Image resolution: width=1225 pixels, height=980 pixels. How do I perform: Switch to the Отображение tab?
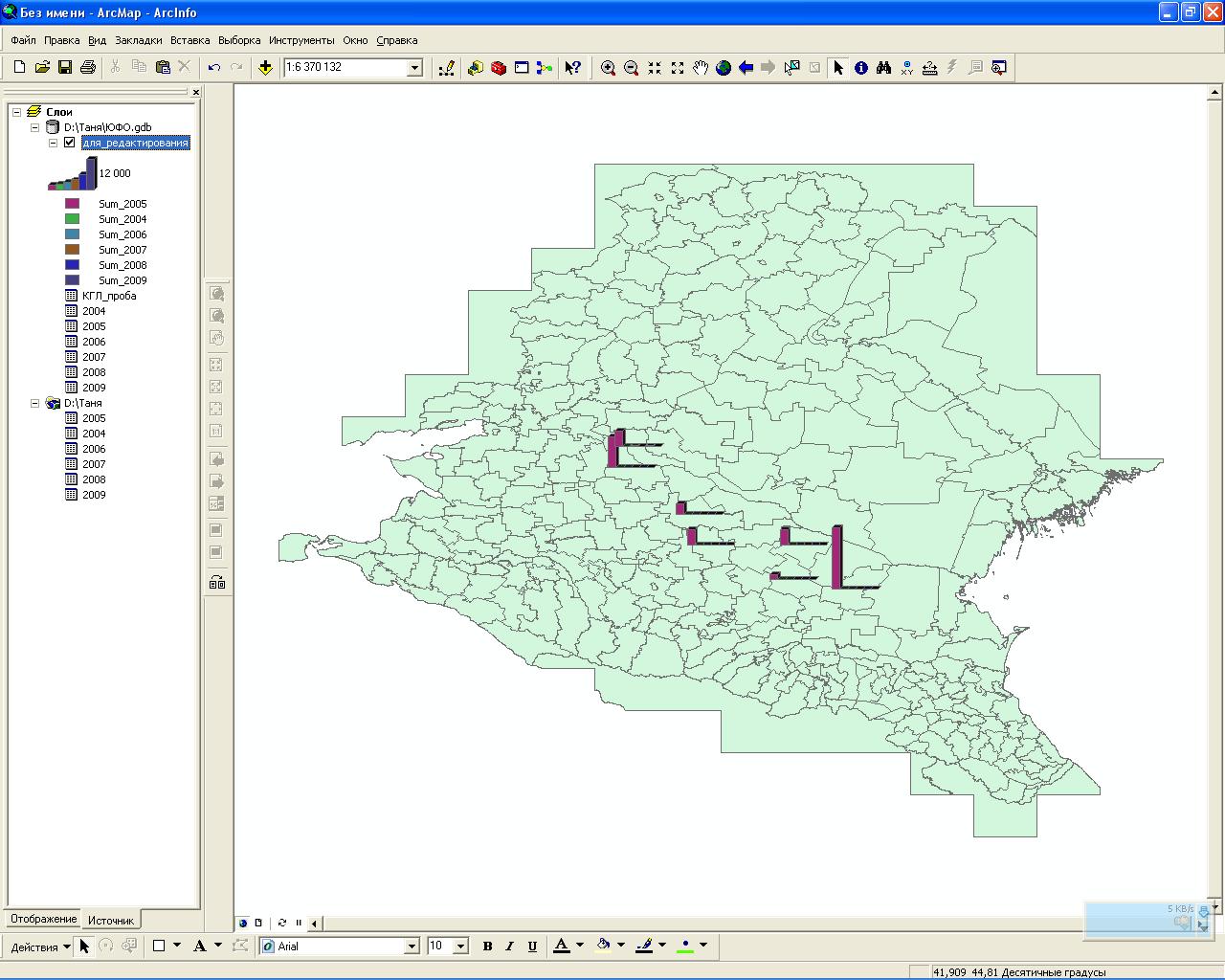point(43,919)
